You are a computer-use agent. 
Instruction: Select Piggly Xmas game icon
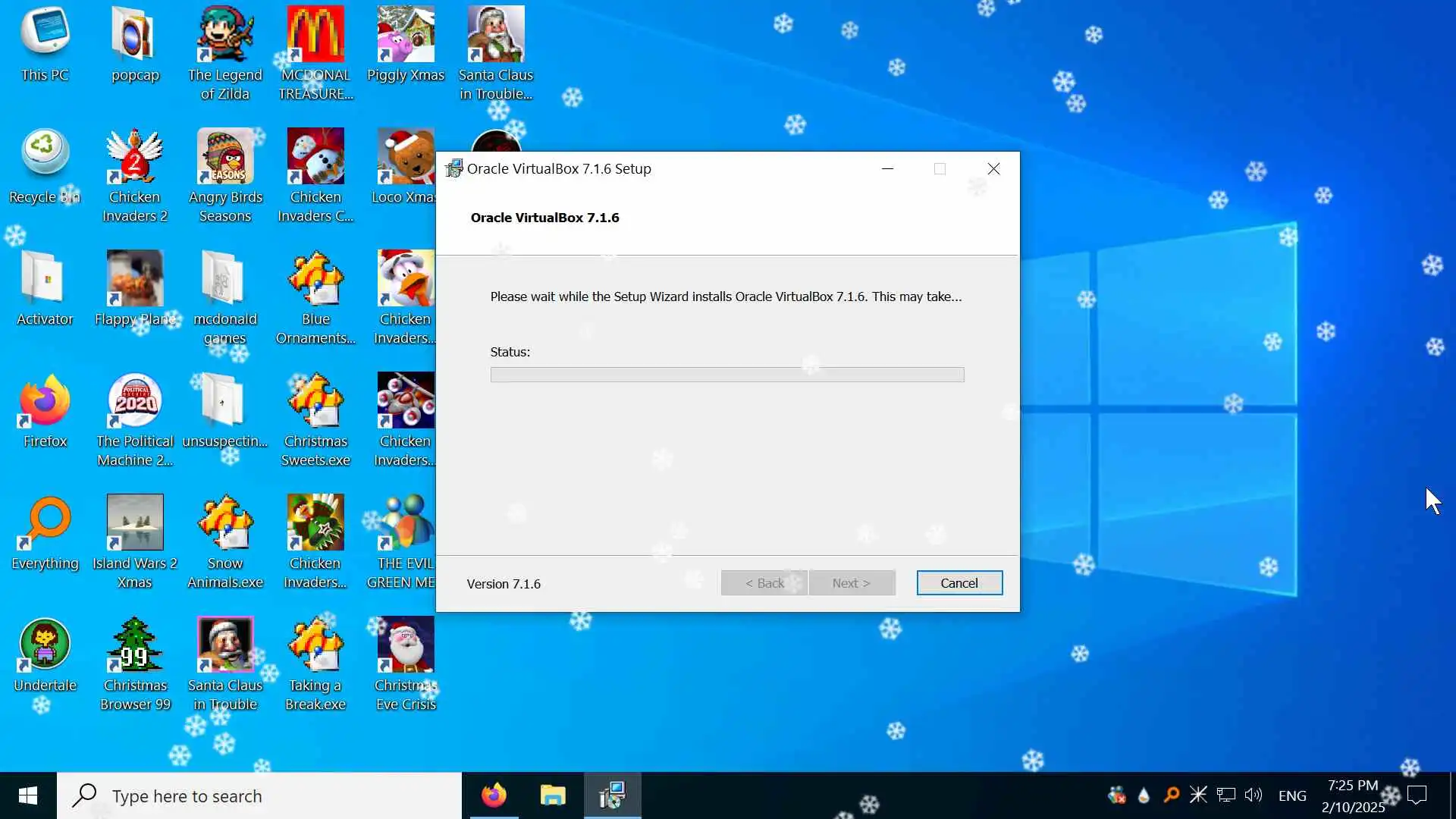click(406, 36)
